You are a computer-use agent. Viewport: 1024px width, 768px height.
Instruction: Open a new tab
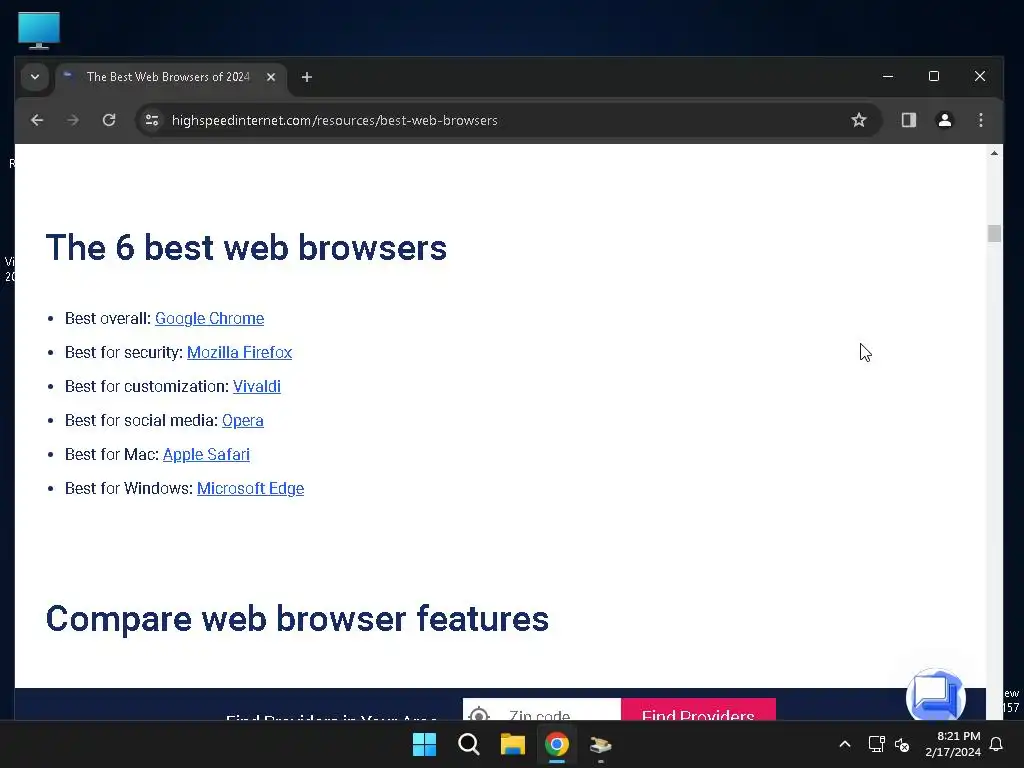(306, 77)
